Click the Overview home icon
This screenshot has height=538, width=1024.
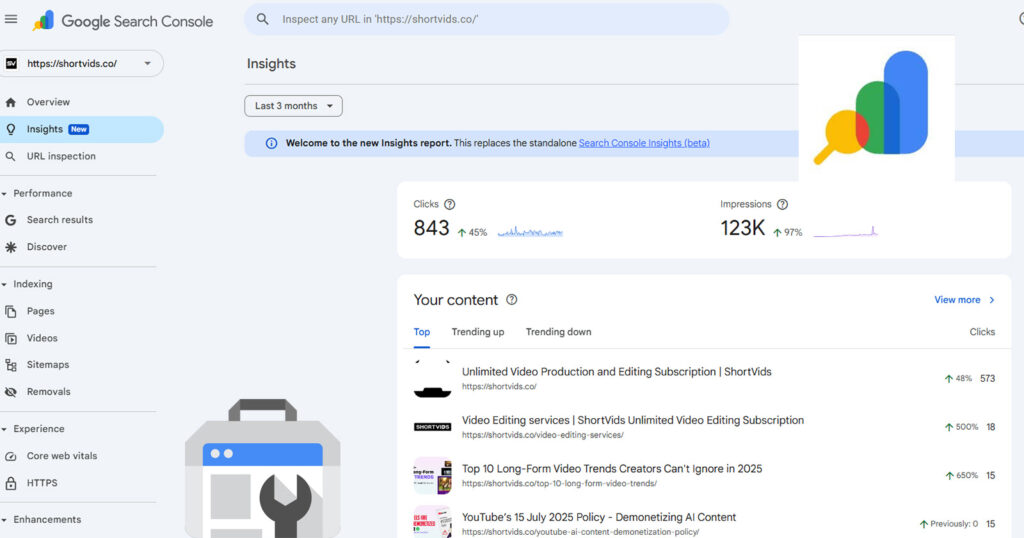10,102
